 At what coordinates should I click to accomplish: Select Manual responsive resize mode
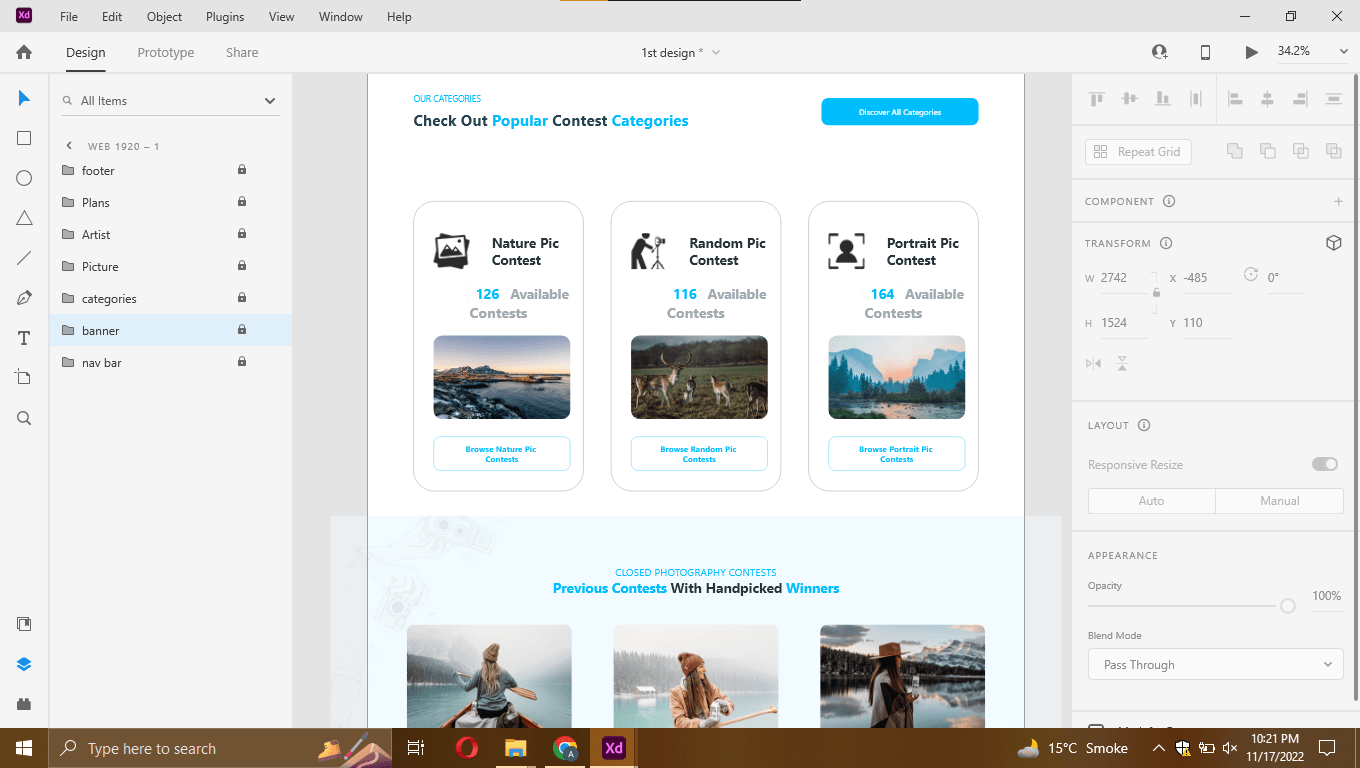pyautogui.click(x=1279, y=500)
